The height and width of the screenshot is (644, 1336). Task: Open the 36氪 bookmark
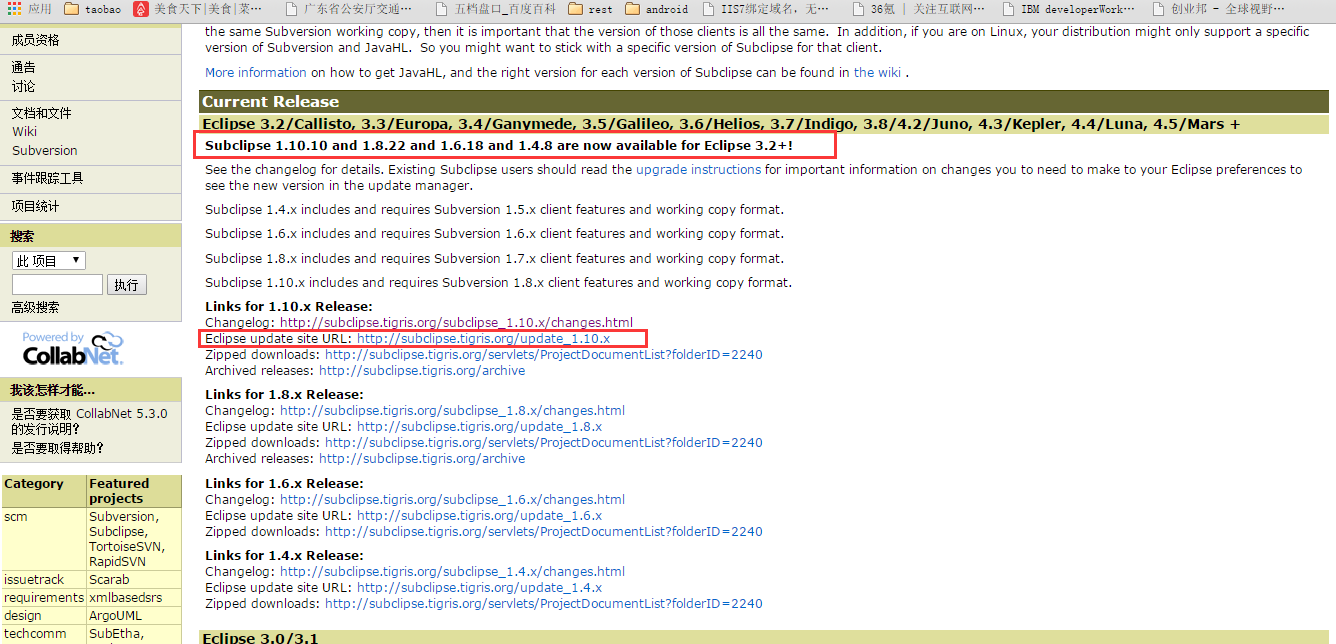(x=917, y=9)
